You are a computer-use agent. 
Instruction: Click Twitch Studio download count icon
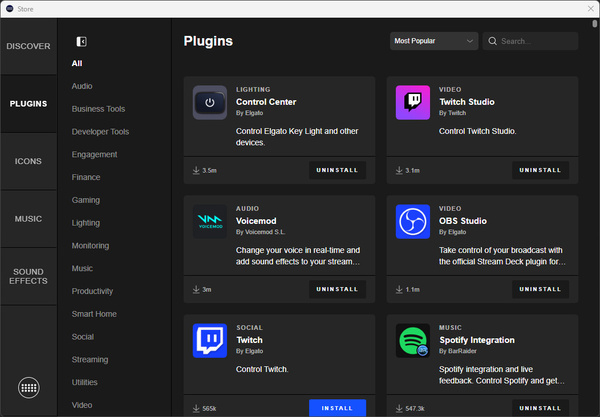399,170
